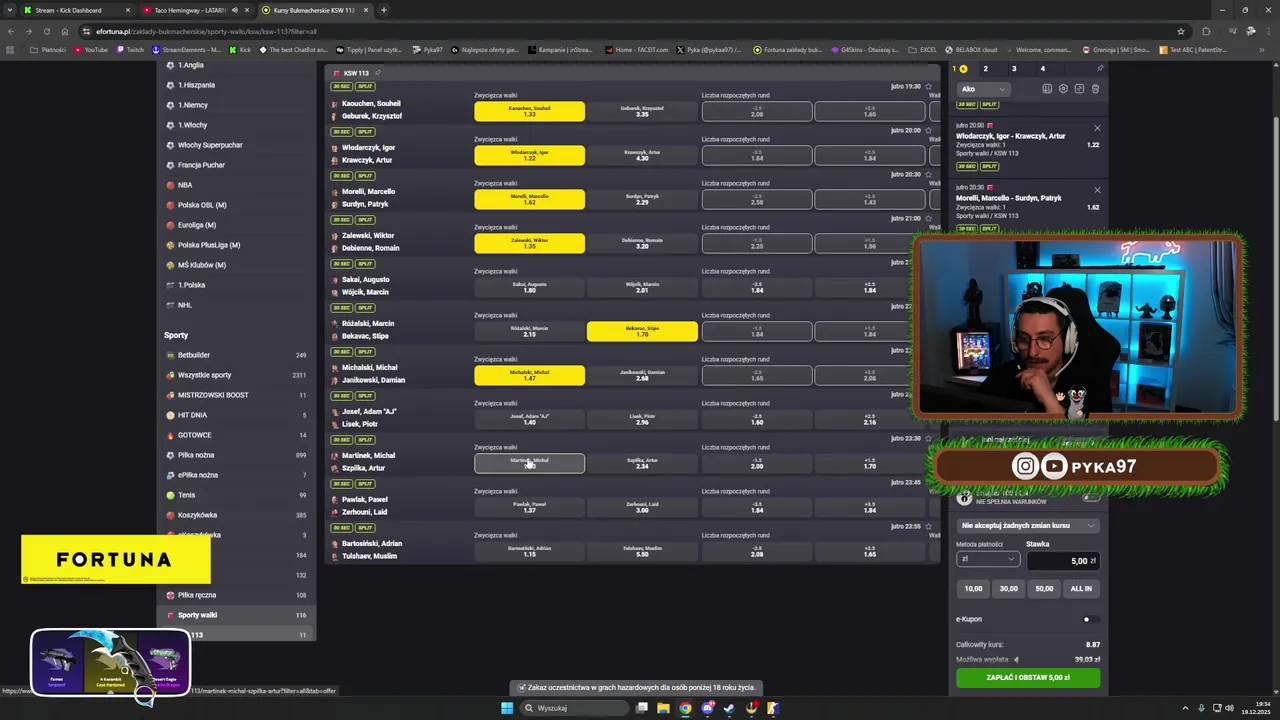Open Pawlak, Pawel vs Zerhouni fight link

(x=365, y=505)
